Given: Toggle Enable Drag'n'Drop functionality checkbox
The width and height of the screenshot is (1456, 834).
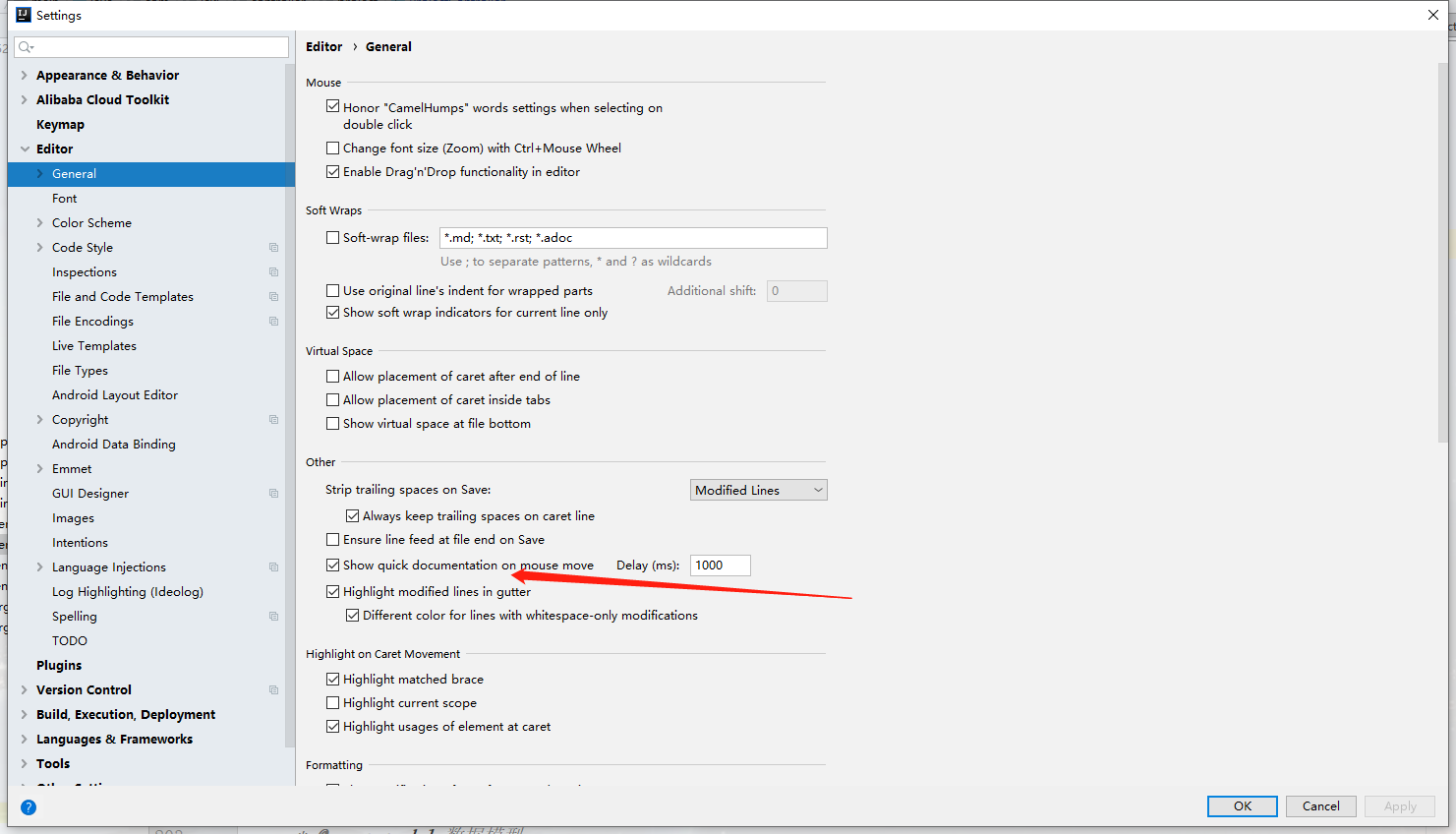Looking at the screenshot, I should point(332,172).
